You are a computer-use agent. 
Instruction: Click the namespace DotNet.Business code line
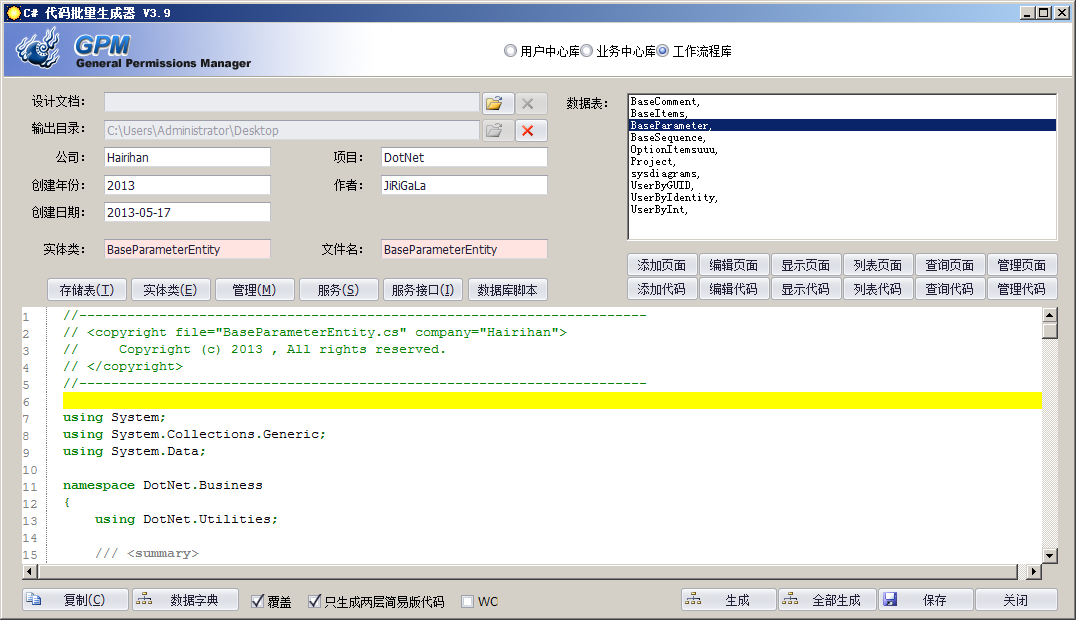(x=163, y=485)
